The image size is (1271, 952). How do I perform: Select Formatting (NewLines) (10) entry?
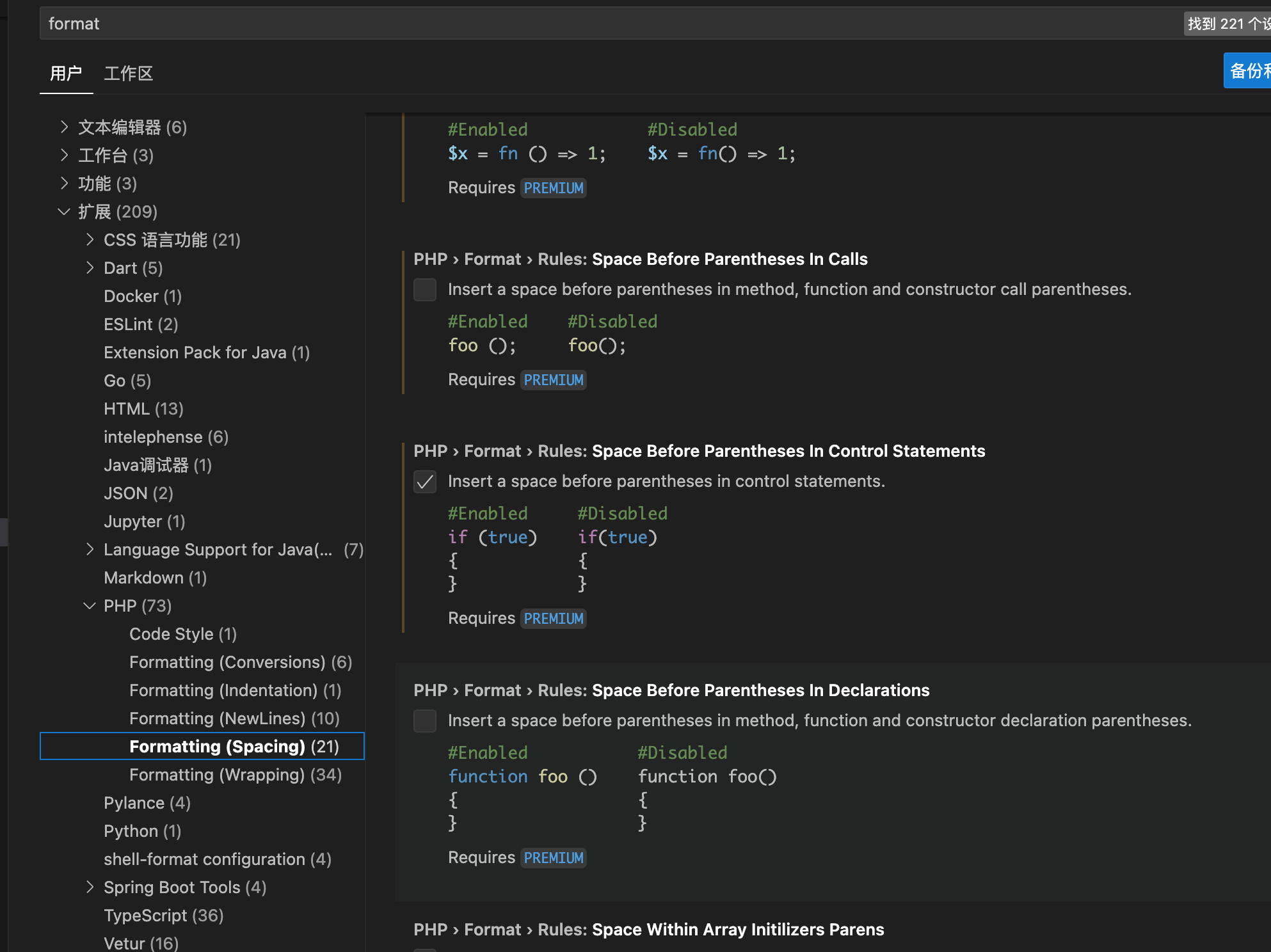[234, 718]
